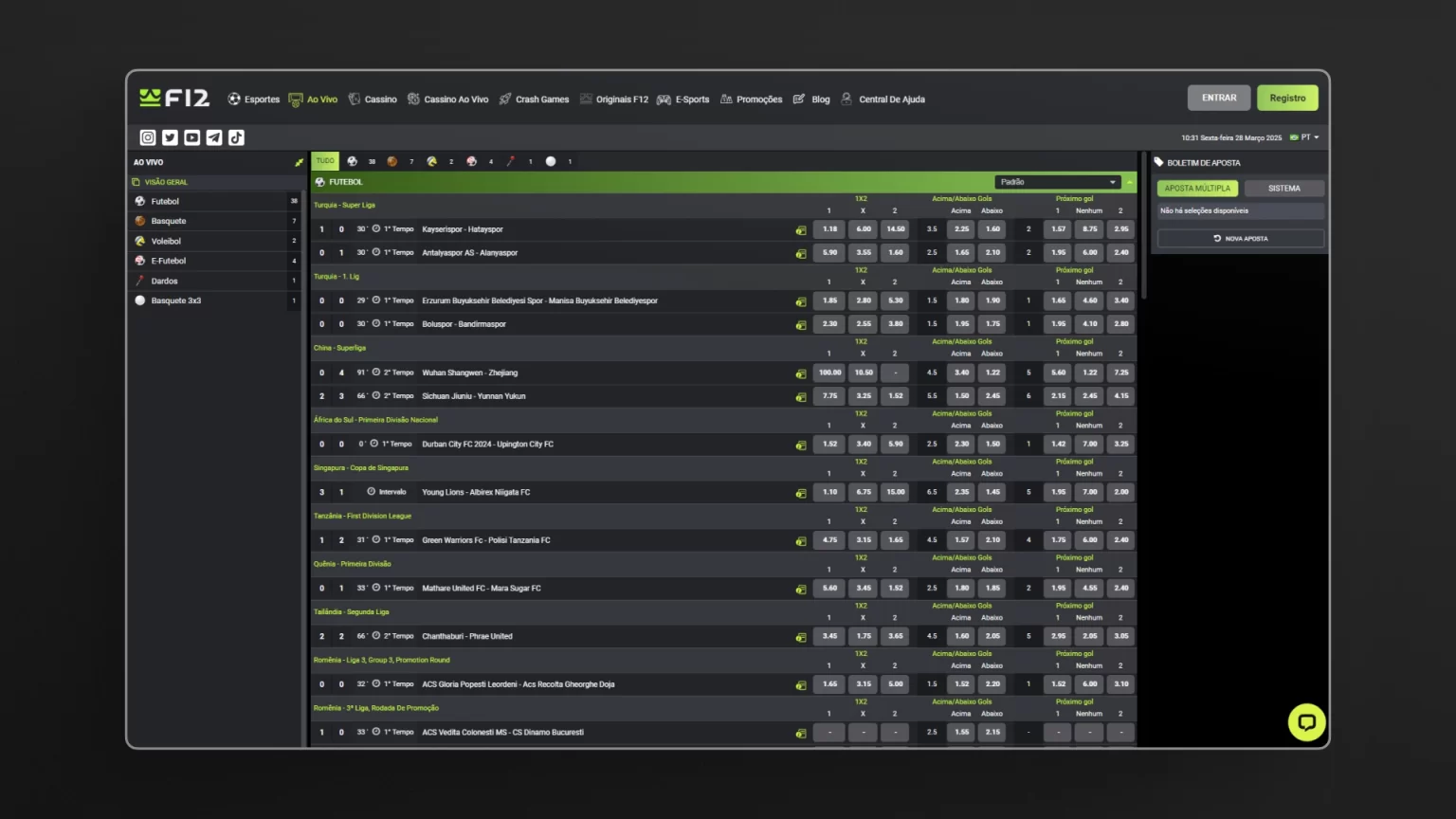Click the F12 logo
The height and width of the screenshot is (819, 1456).
pyautogui.click(x=174, y=98)
